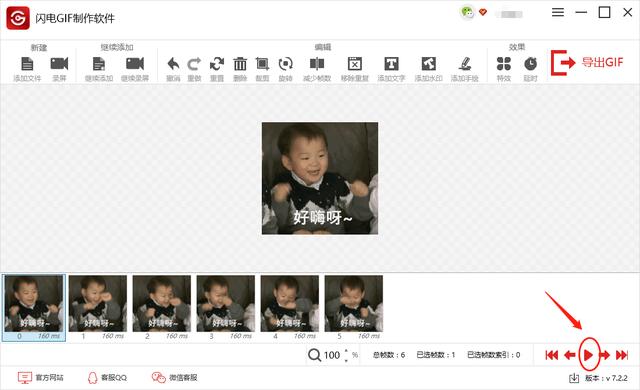Open the Delay (延时) clock icon
Screen dimensions: 640x390
coord(530,64)
